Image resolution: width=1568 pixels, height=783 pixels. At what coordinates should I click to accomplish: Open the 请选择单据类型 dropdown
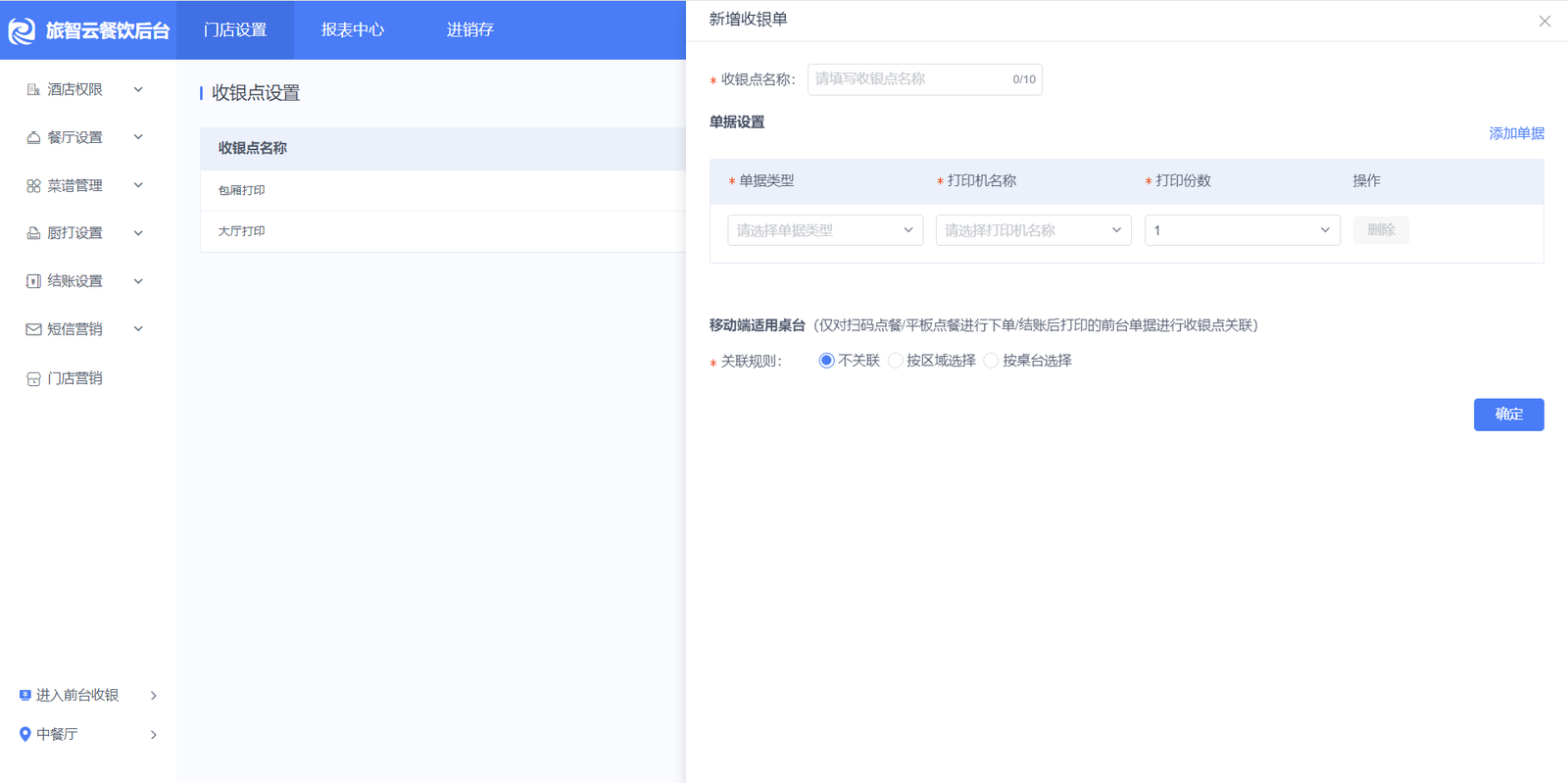825,230
